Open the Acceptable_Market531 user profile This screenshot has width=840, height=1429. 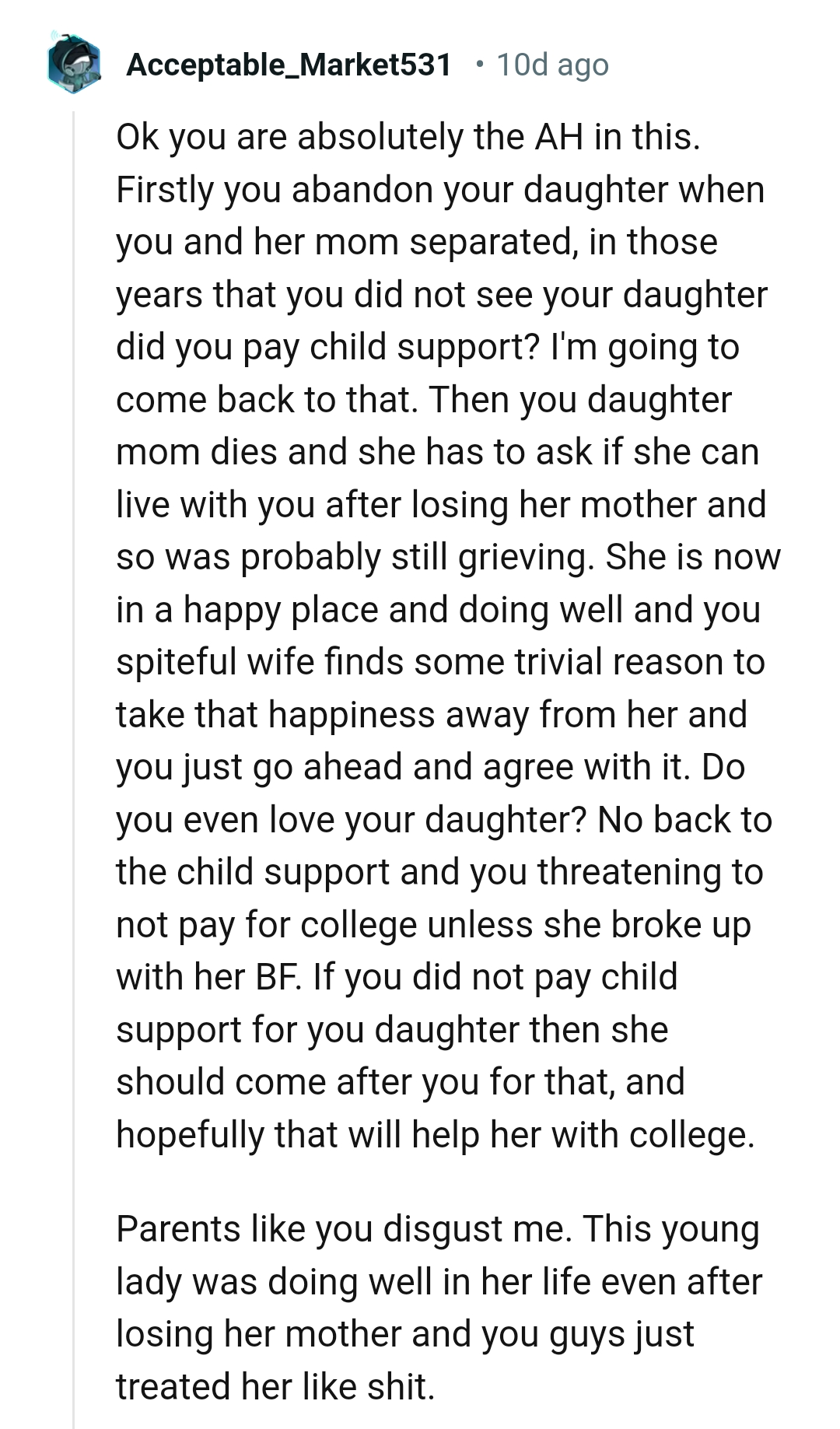pos(289,65)
